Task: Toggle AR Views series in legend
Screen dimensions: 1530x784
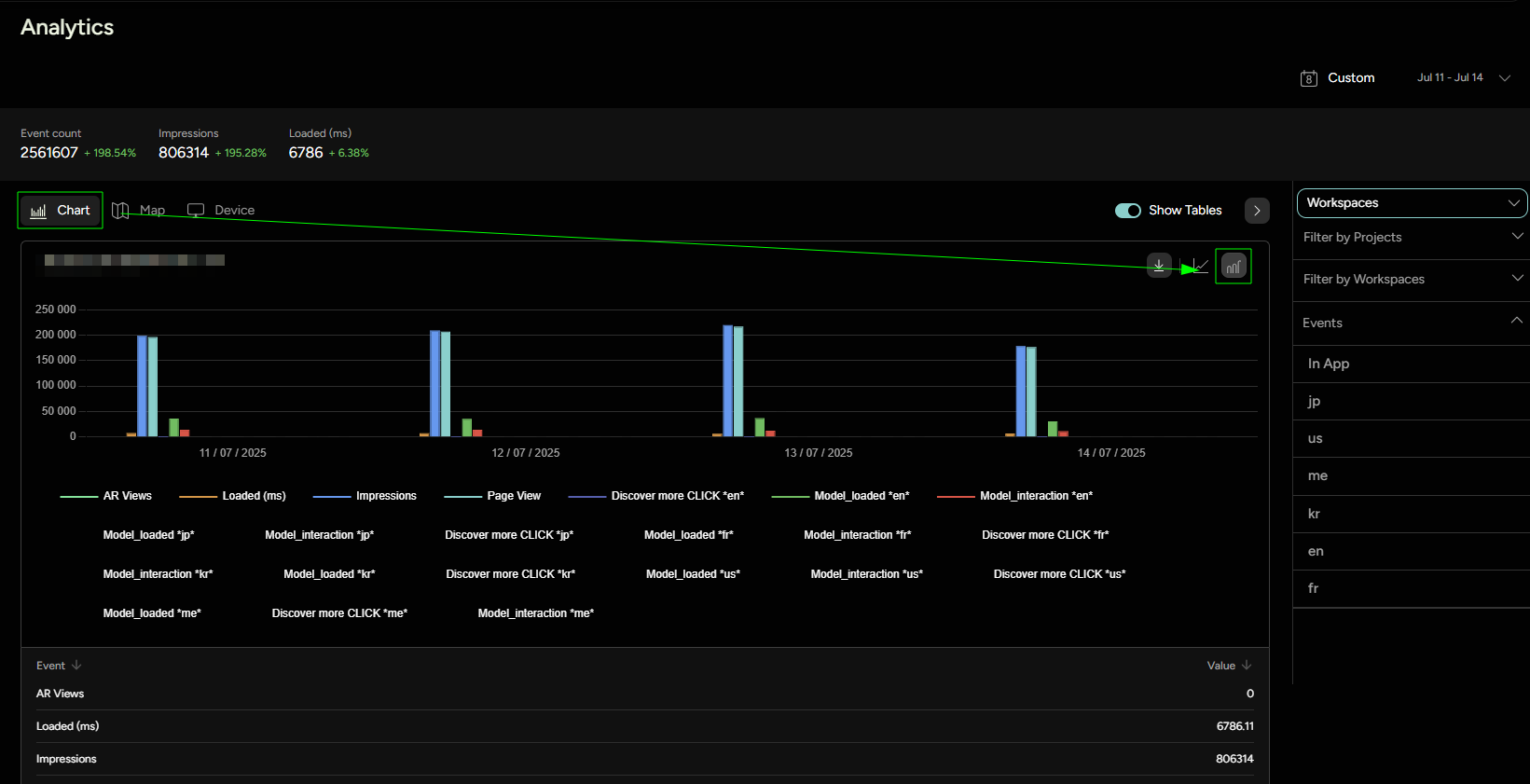Action: (127, 496)
